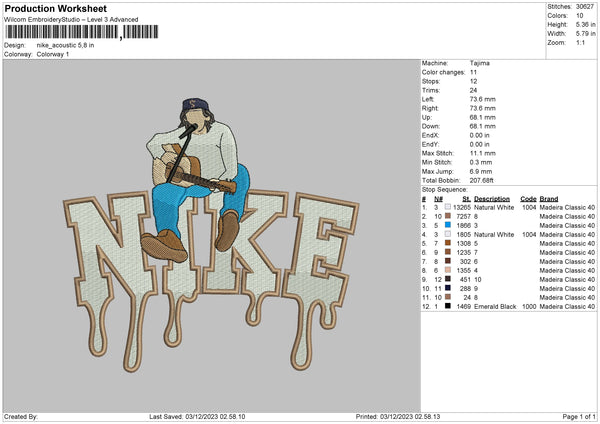Click the swatch in row with 451 stitches
This screenshot has height=424, width=600.
coord(448,279)
